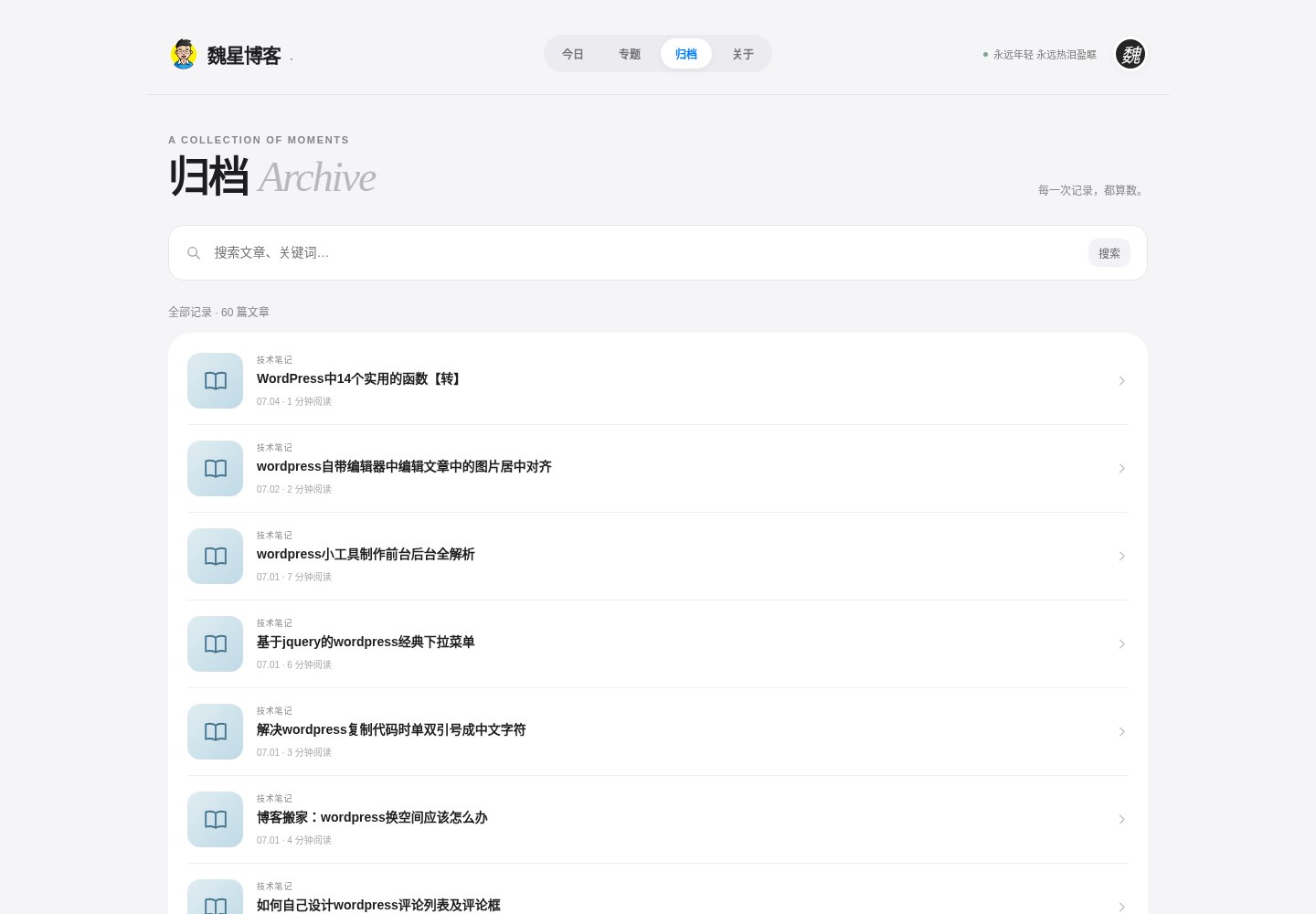
Task: Go to the 今日 nav tab
Action: click(573, 54)
